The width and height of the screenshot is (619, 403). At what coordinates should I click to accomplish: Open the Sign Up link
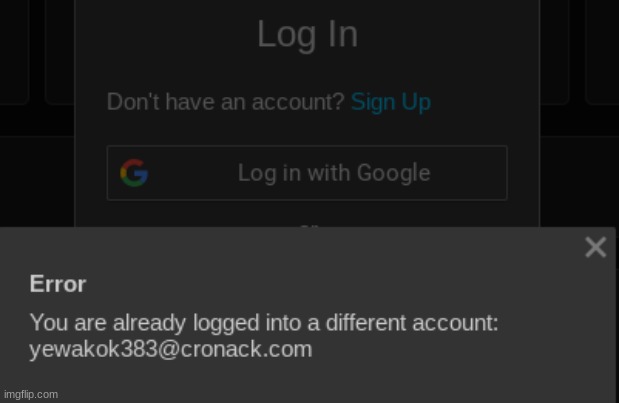pos(390,102)
